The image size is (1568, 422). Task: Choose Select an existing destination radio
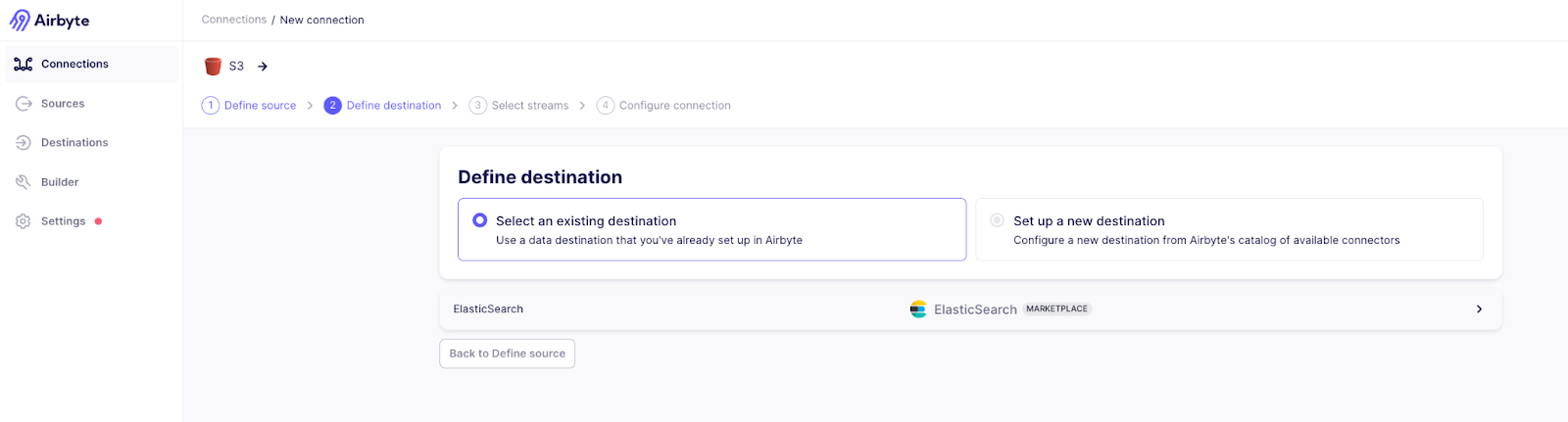(480, 220)
